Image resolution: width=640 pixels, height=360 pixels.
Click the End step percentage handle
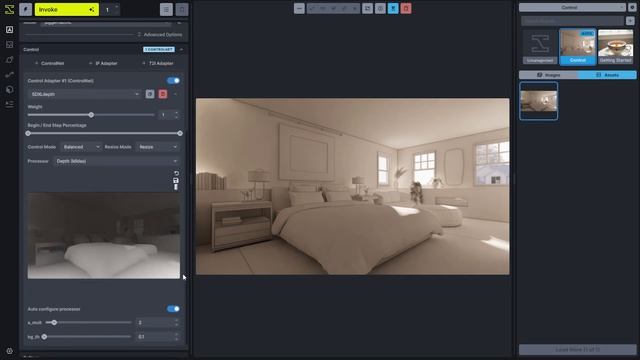pyautogui.click(x=180, y=133)
